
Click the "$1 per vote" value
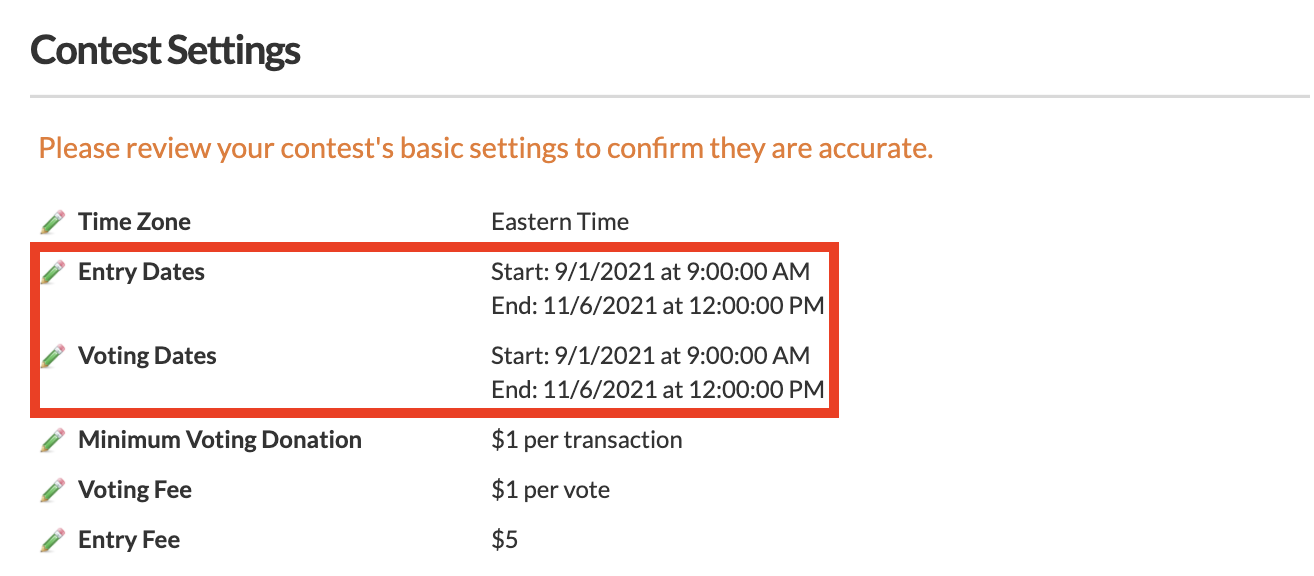tap(550, 490)
